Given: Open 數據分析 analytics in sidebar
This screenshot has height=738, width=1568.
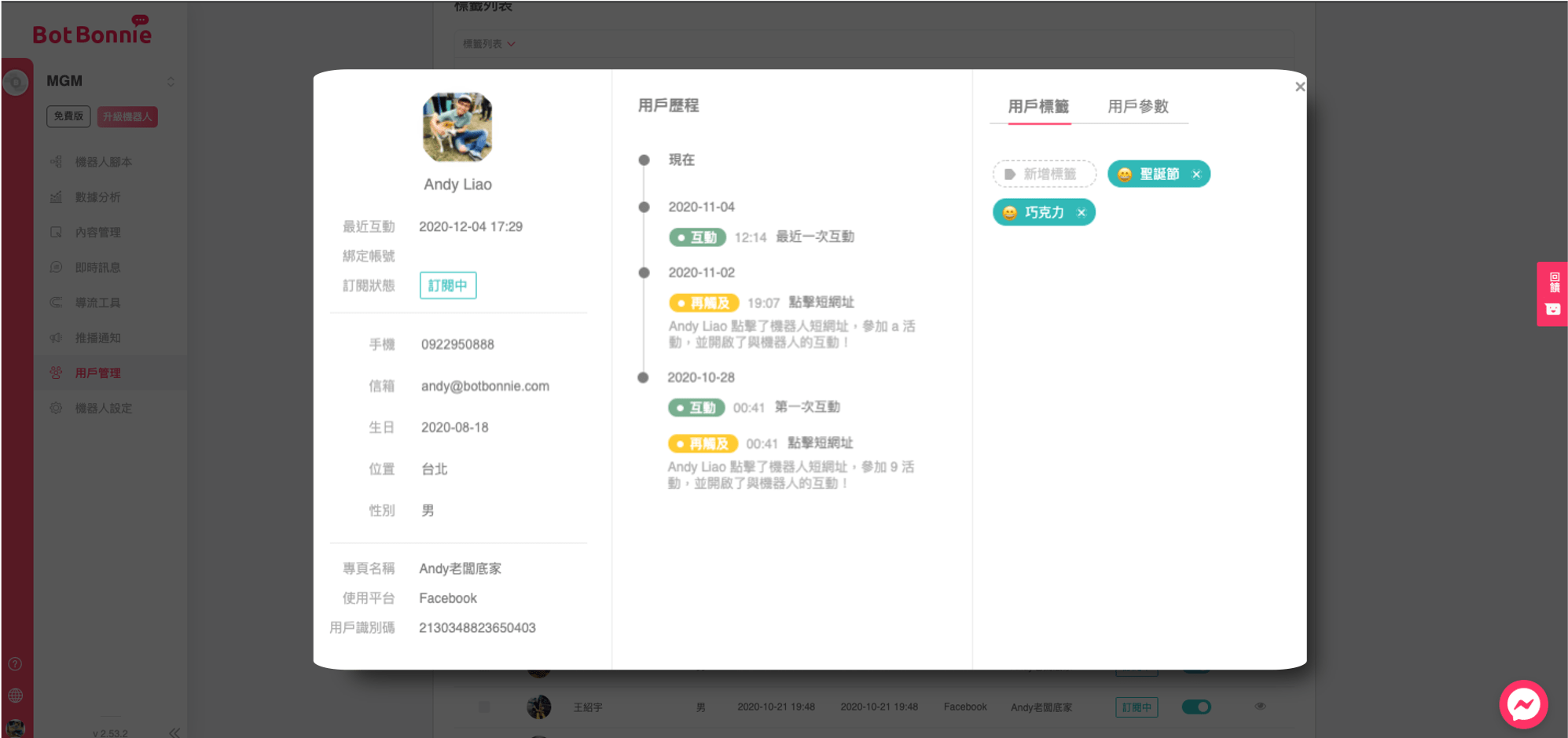Looking at the screenshot, I should (97, 197).
